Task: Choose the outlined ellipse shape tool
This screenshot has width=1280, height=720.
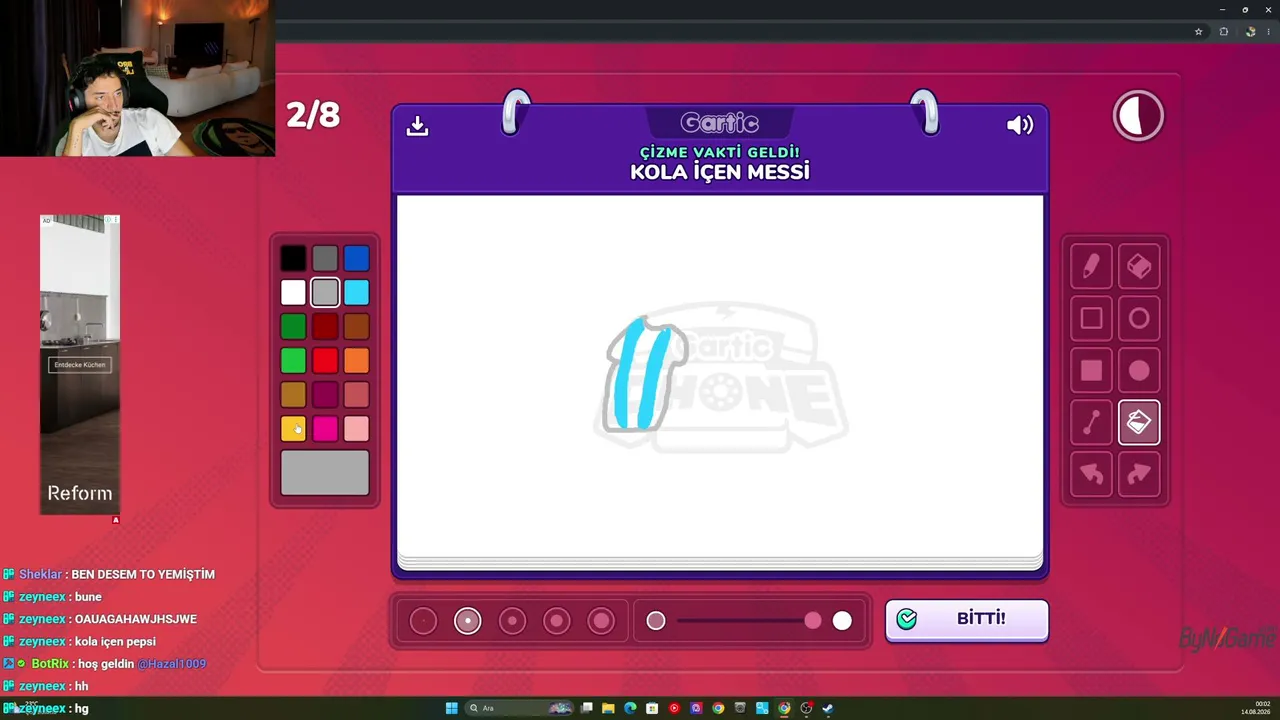Action: click(1139, 318)
